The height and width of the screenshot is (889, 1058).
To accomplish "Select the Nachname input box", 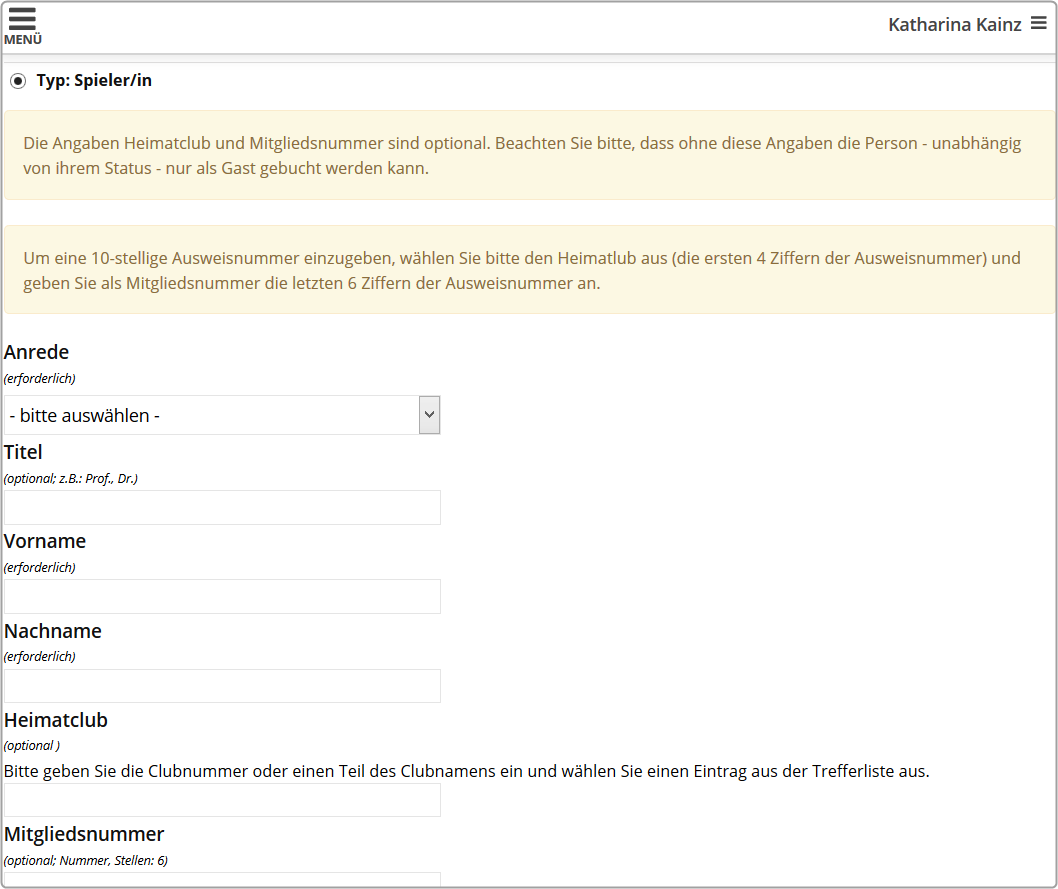I will coord(222,686).
